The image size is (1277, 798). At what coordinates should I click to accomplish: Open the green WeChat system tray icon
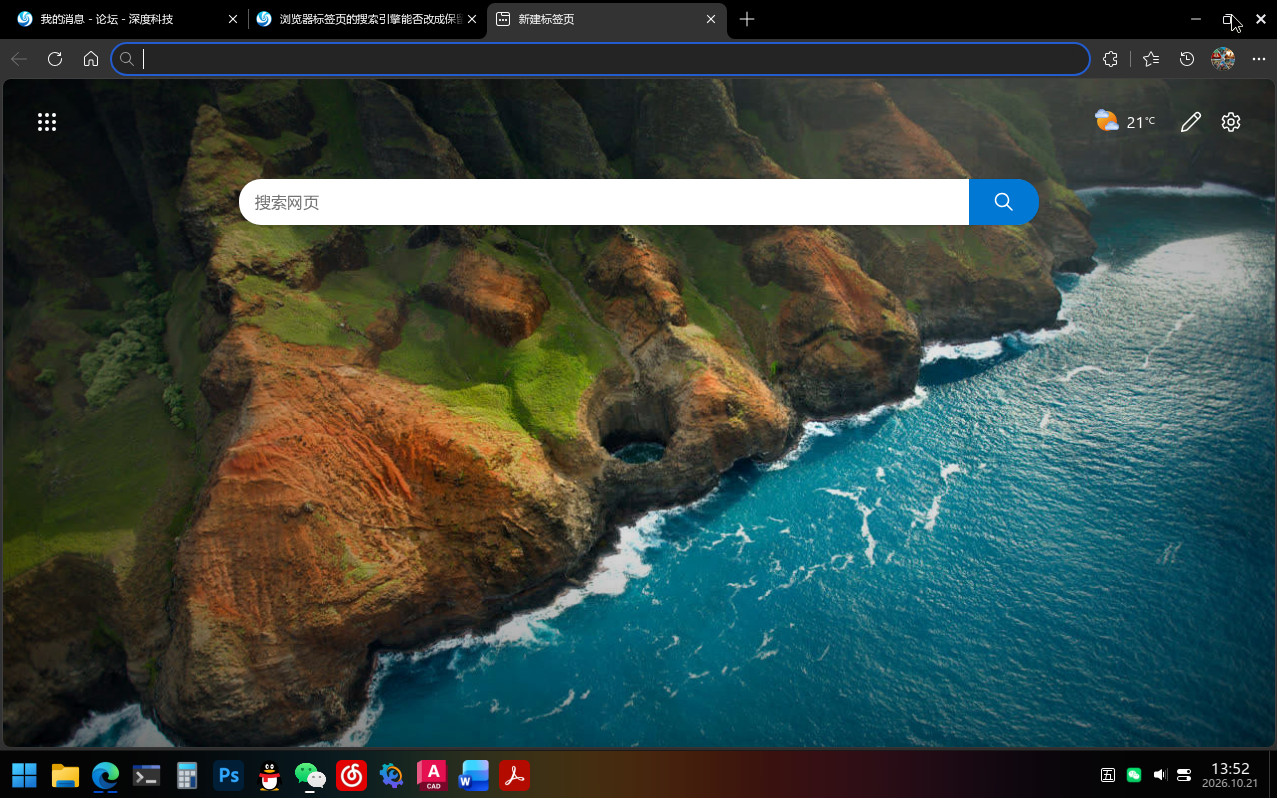1134,775
